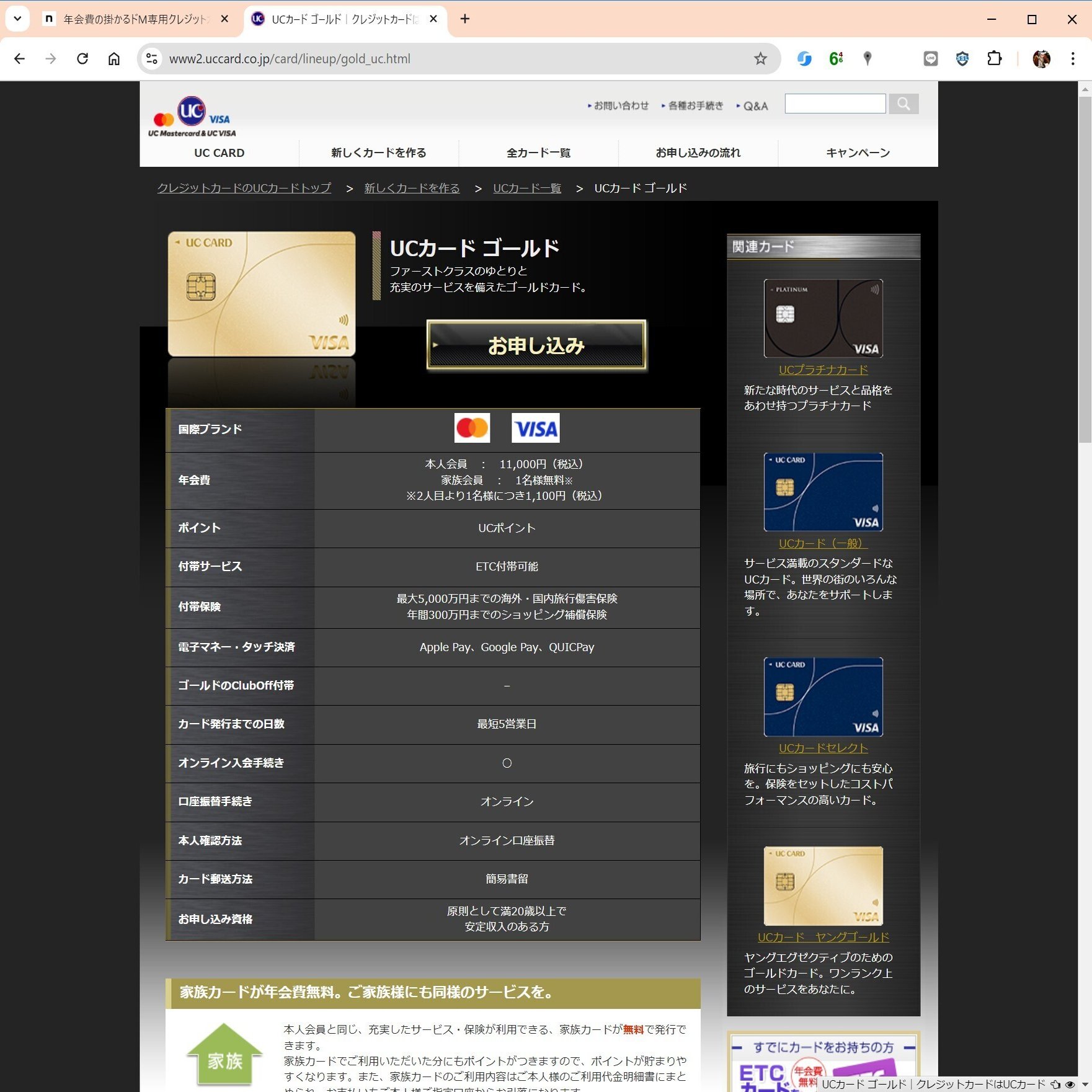Viewport: 1092px width, 1092px height.
Task: Click the 各種お手続き header link
Action: click(x=695, y=106)
